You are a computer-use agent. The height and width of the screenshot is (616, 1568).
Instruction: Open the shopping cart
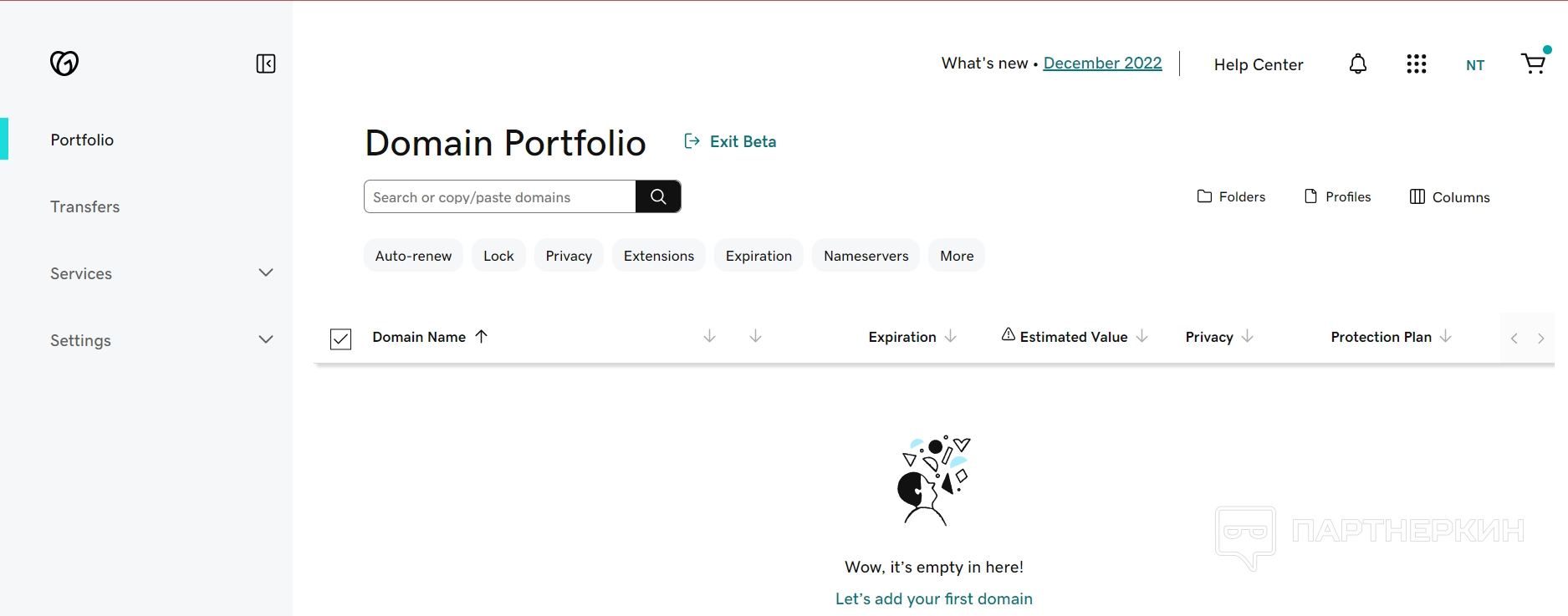point(1533,64)
